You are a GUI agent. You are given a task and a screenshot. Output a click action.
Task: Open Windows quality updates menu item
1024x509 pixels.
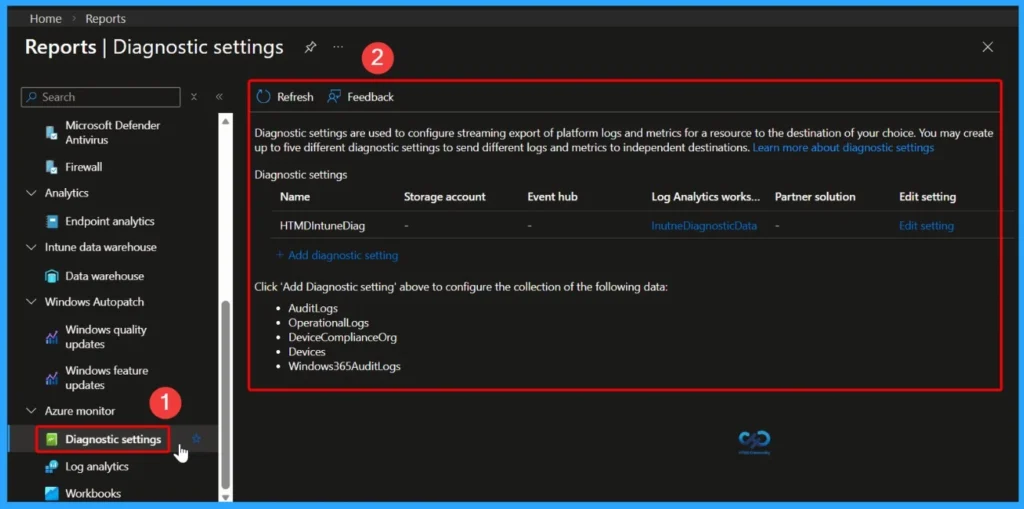coord(106,337)
